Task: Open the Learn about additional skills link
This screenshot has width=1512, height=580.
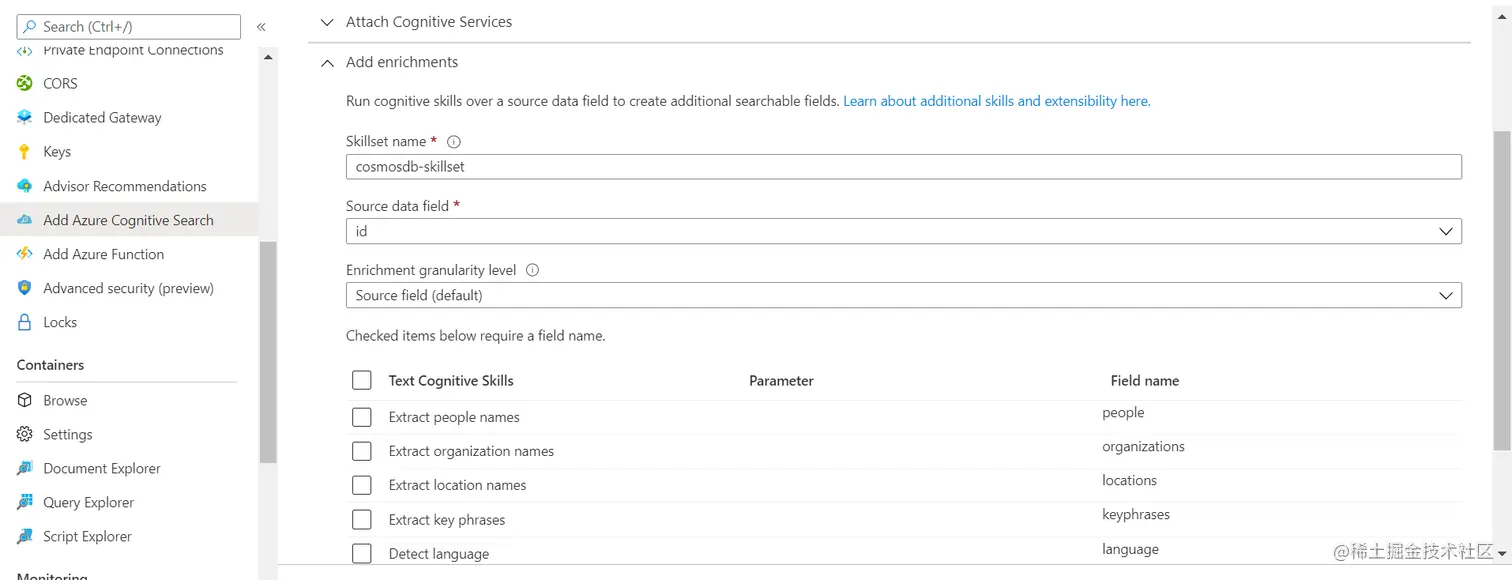Action: [996, 101]
